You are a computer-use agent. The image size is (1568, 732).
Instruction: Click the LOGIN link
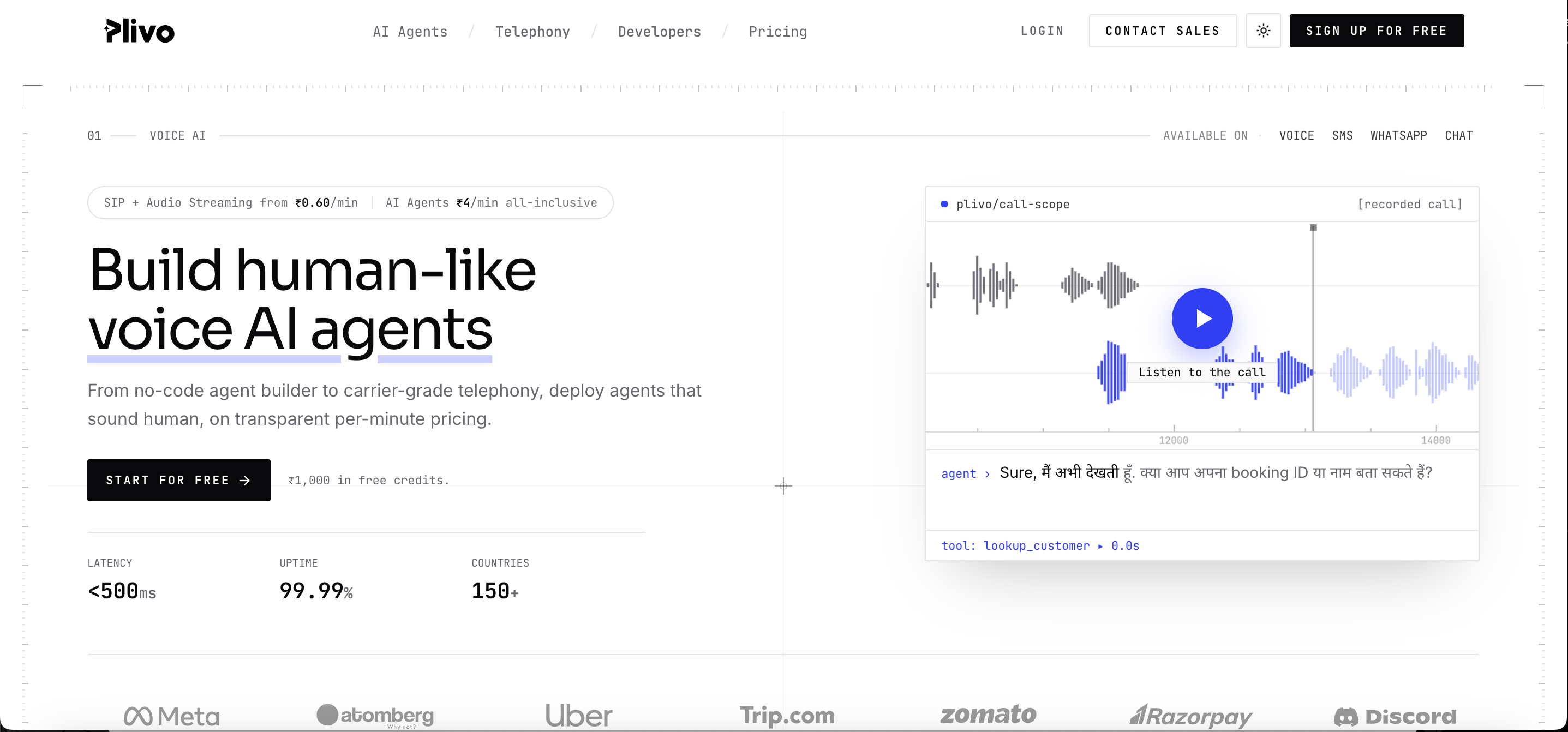click(x=1042, y=31)
